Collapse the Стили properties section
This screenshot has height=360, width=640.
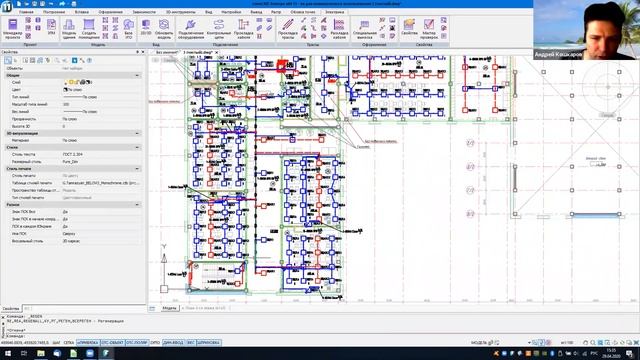pyautogui.click(x=137, y=147)
